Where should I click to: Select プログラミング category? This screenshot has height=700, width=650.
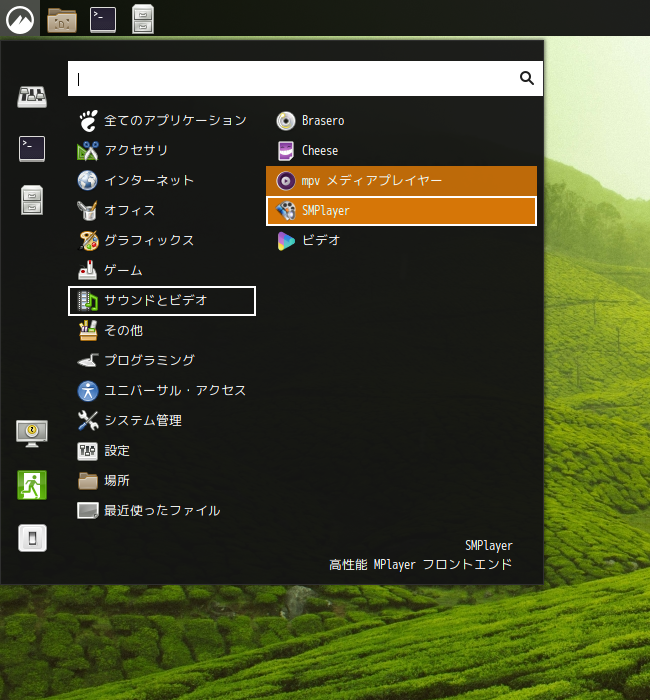tap(162, 360)
